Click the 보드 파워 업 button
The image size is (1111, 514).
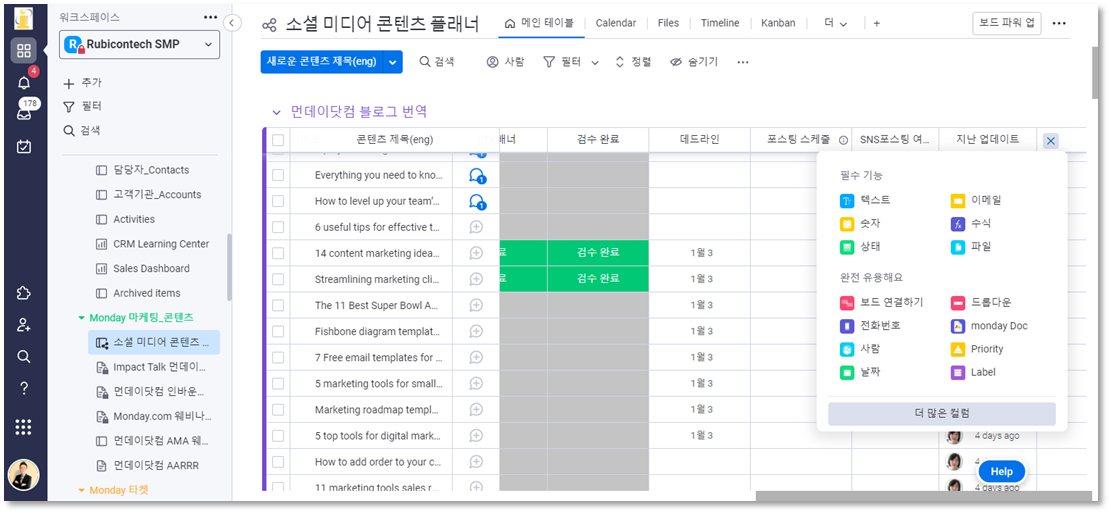coord(1007,23)
